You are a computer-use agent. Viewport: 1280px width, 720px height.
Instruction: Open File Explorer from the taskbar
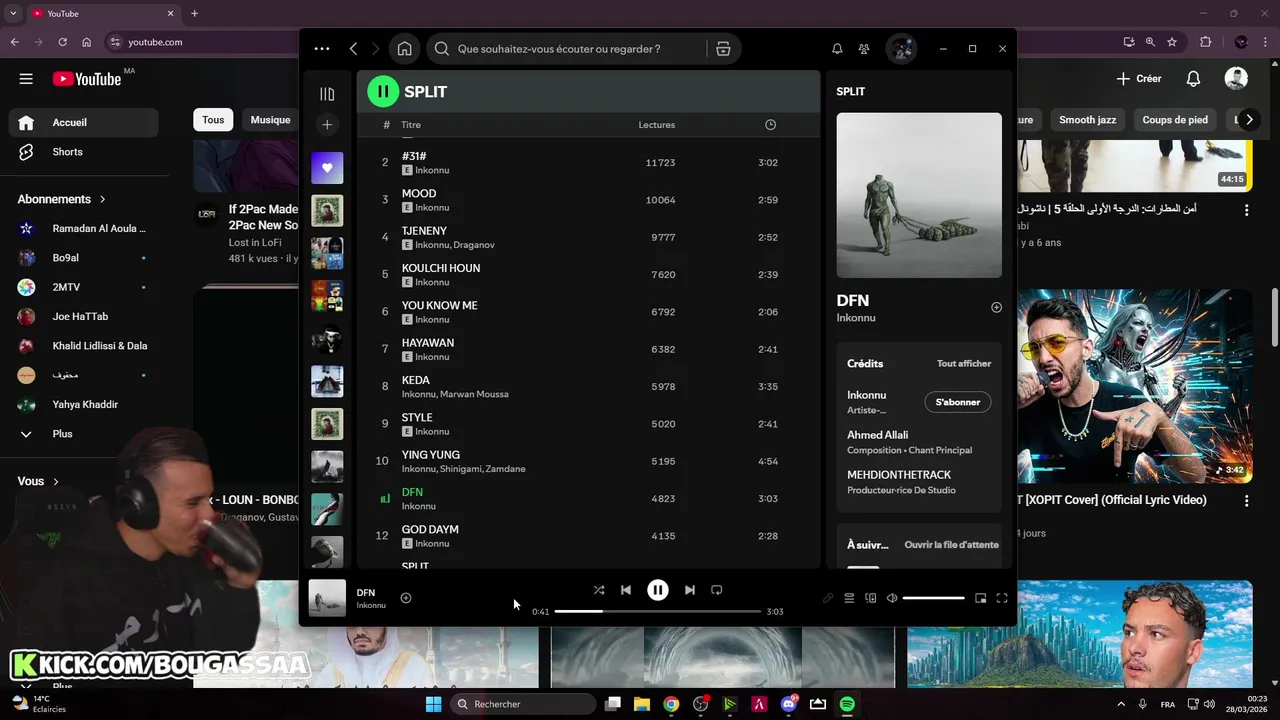pyautogui.click(x=642, y=704)
